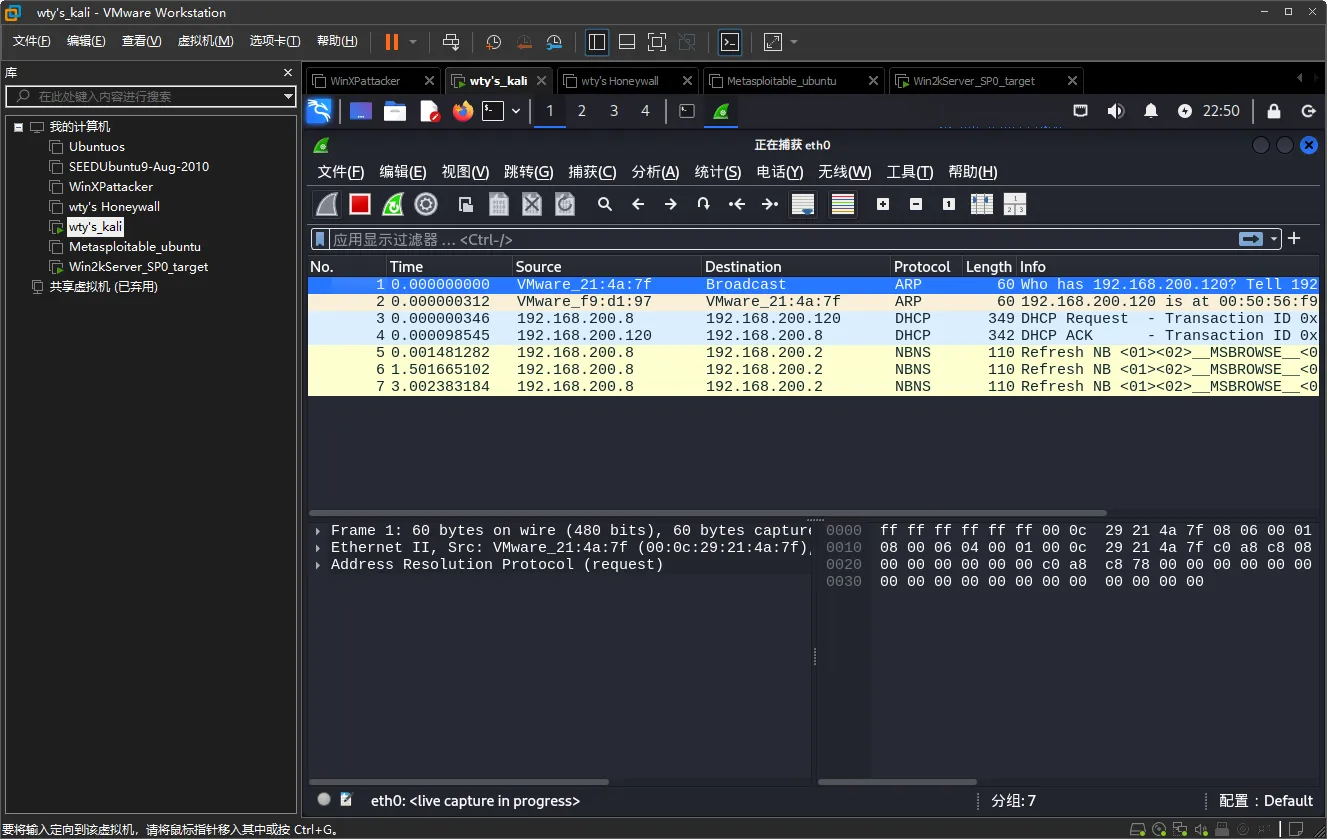Viewport: 1327px width, 839px height.
Task: Jump to the last packet
Action: point(770,204)
